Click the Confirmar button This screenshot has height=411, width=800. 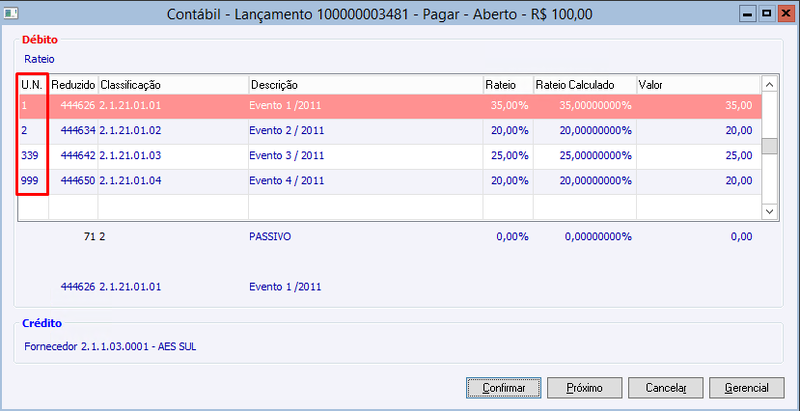(504, 388)
